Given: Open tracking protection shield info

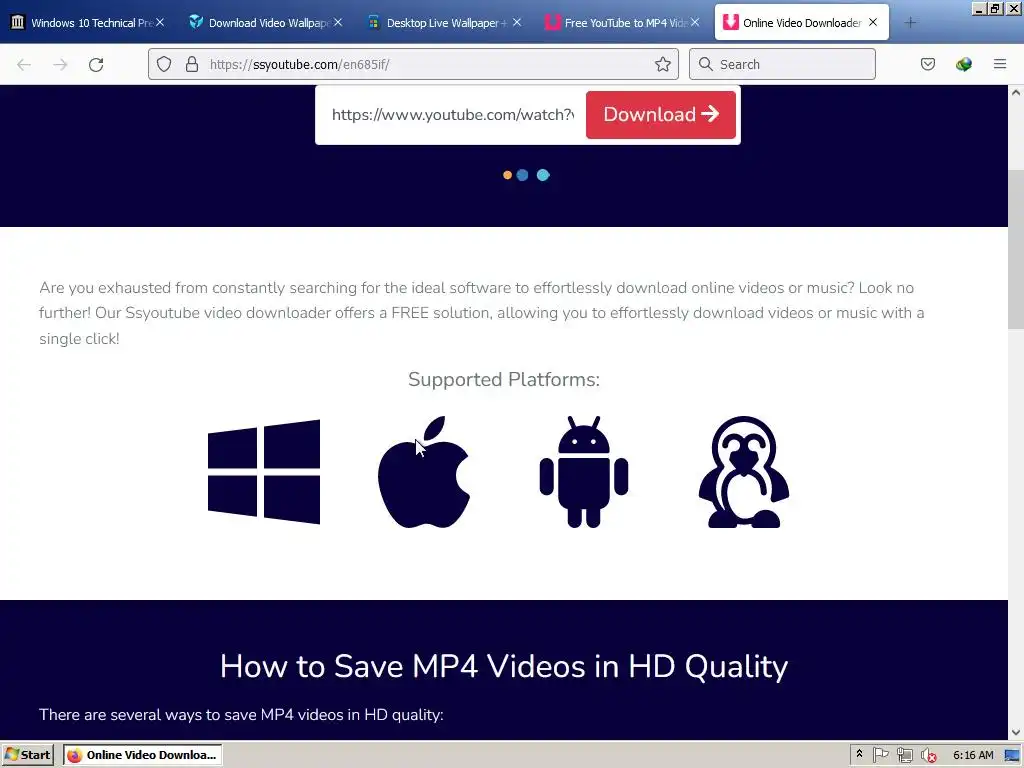Looking at the screenshot, I should (164, 64).
